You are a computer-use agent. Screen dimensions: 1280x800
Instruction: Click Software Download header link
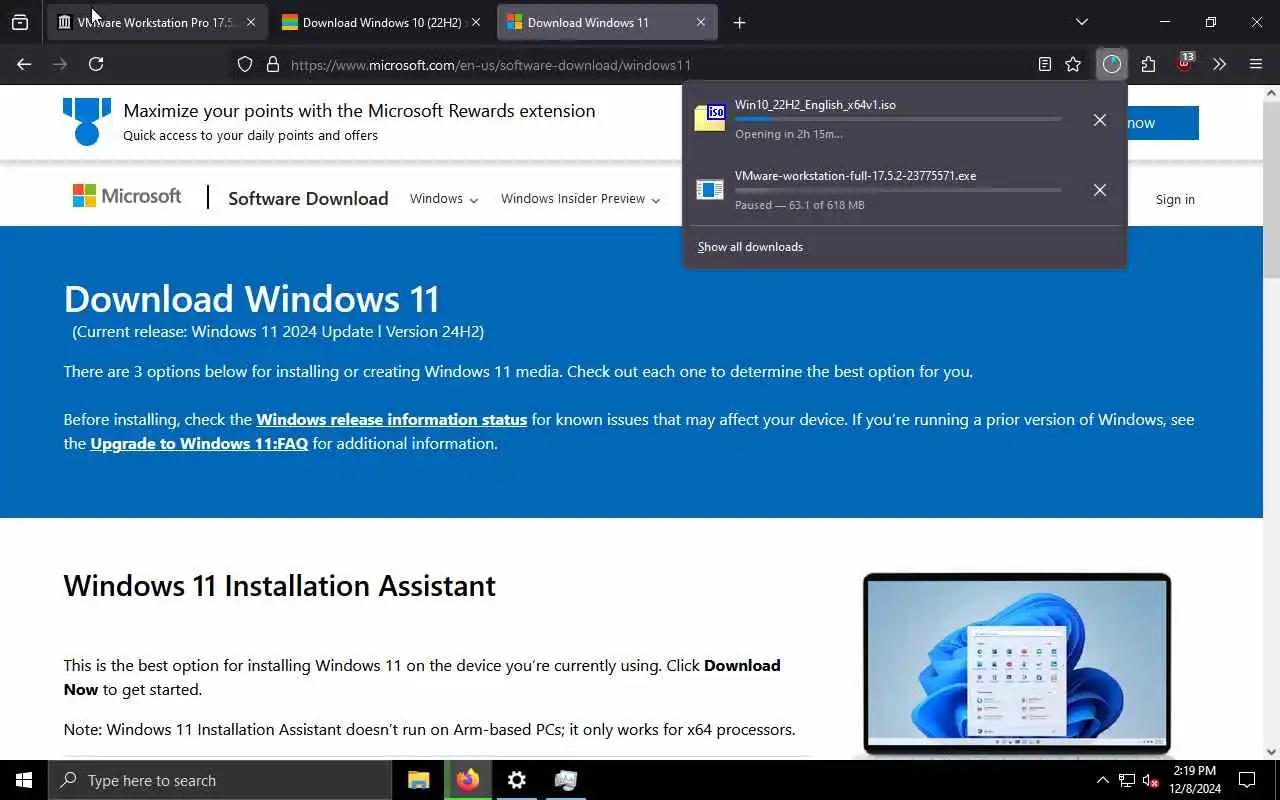click(x=308, y=198)
